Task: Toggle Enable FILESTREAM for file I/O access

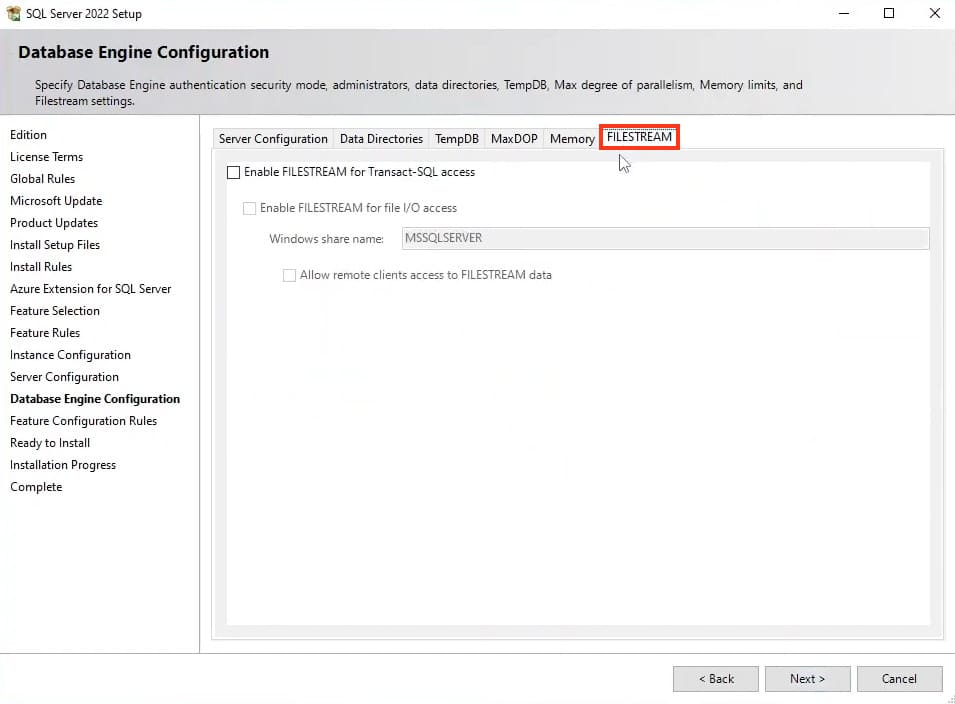Action: click(x=250, y=208)
